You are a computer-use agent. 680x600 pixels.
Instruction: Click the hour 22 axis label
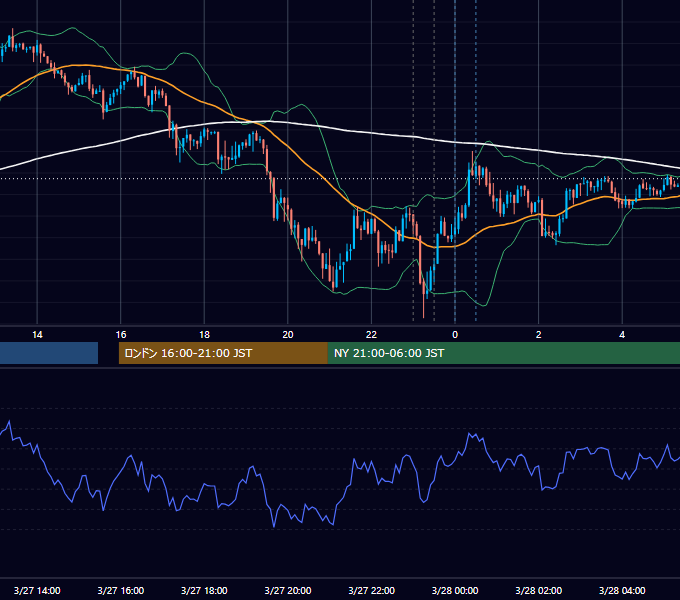click(x=371, y=335)
